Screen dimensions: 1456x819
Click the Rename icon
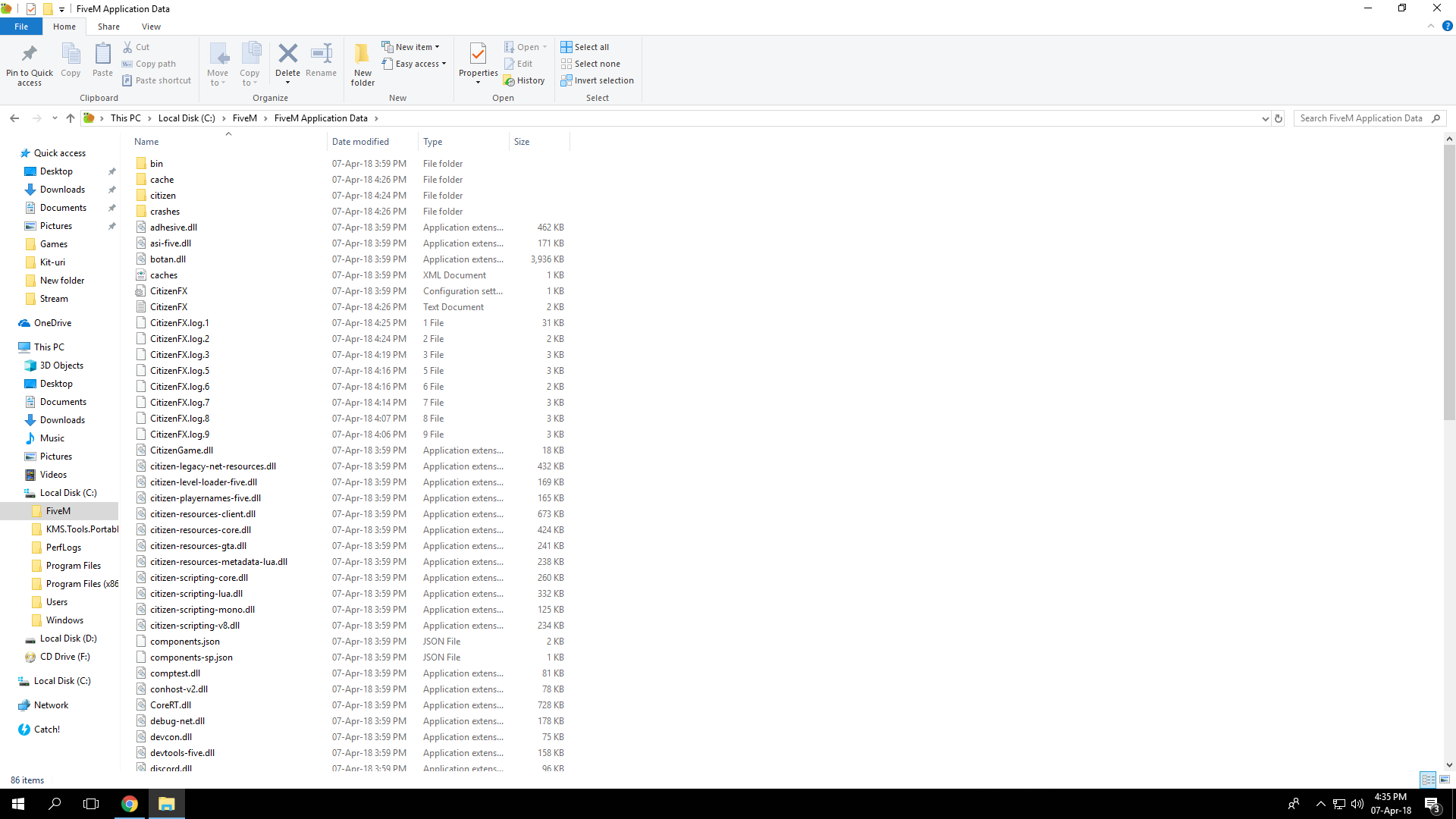coord(322,53)
